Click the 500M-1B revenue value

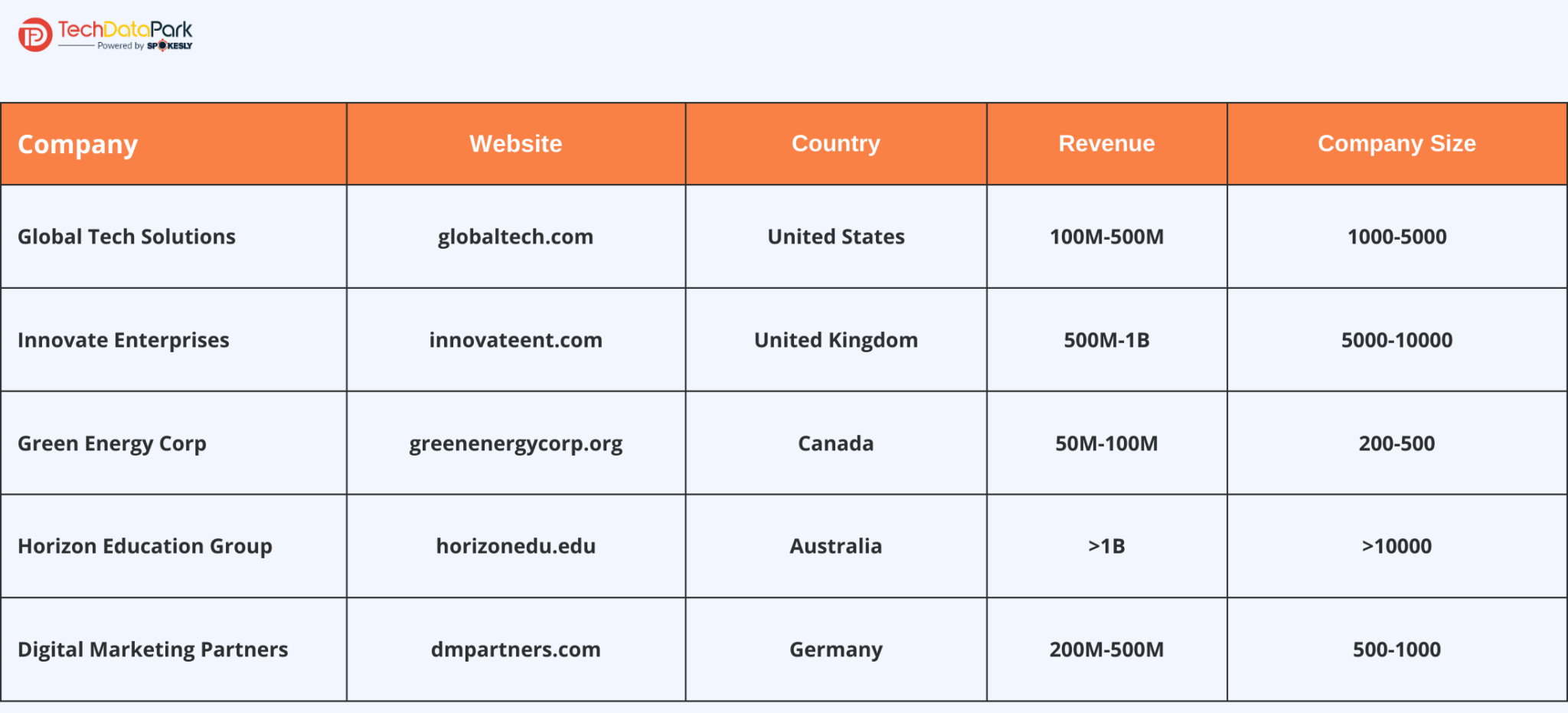tap(1106, 340)
